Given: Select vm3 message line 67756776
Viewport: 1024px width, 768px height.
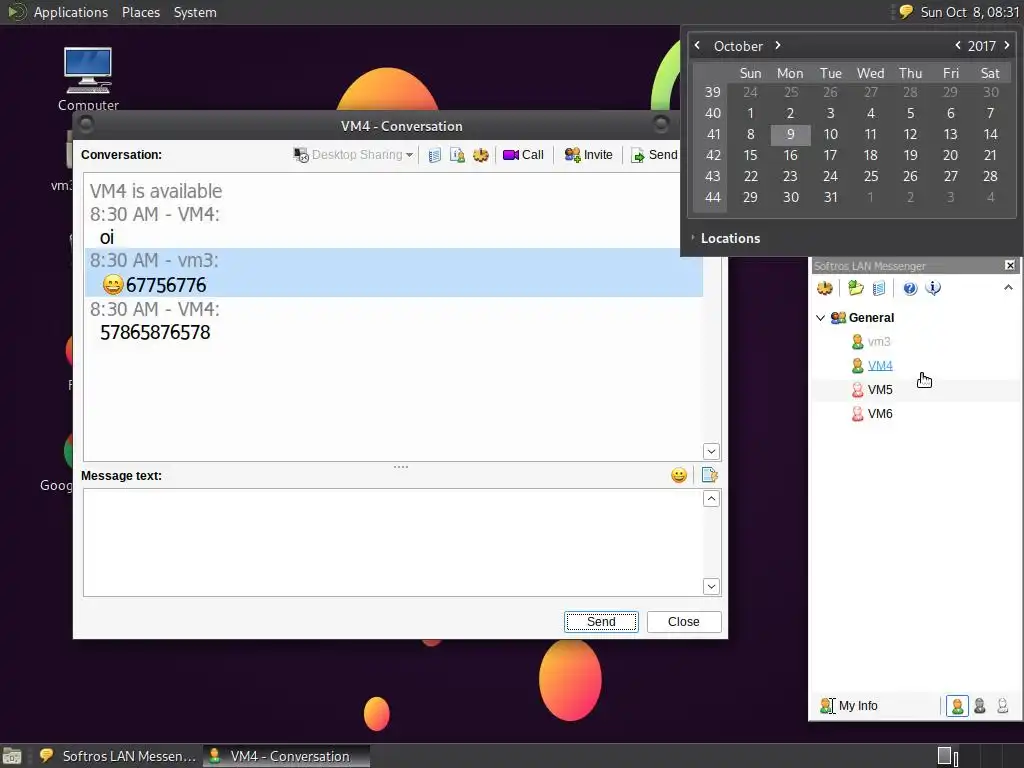Looking at the screenshot, I should pyautogui.click(x=394, y=285).
